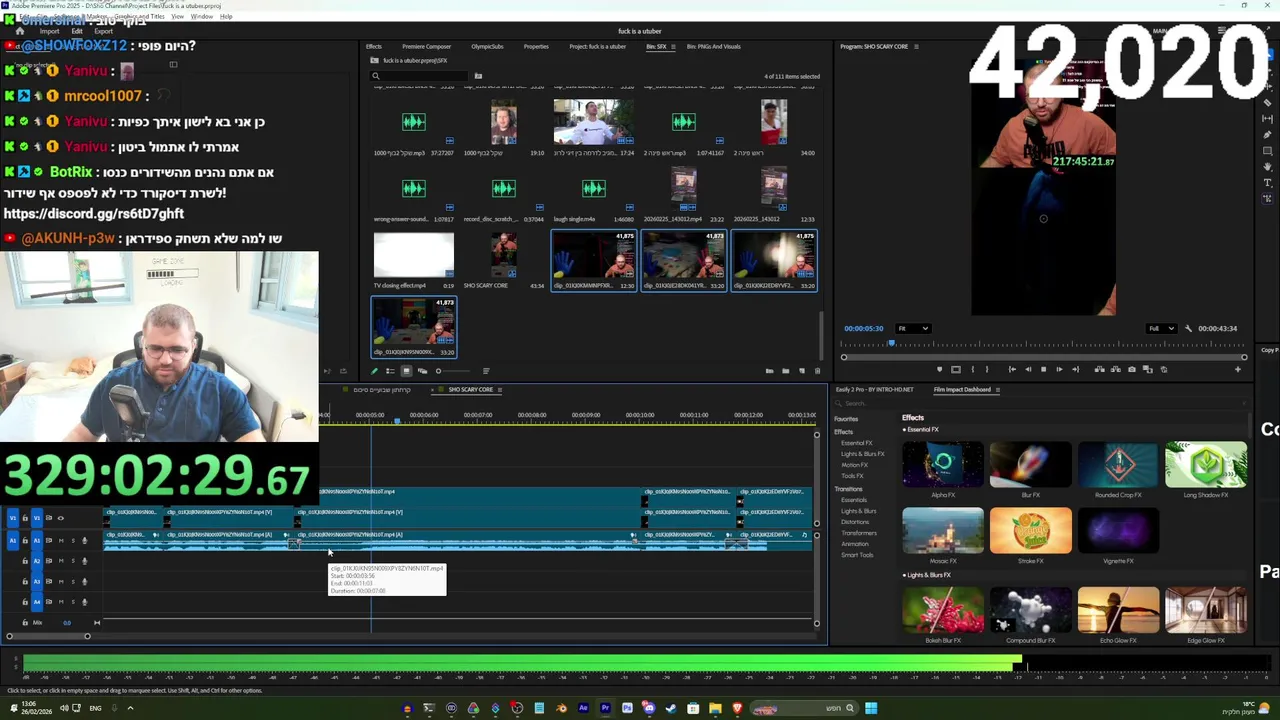Select Distortions under Transitions list
The image size is (1280, 720).
pyautogui.click(x=855, y=522)
